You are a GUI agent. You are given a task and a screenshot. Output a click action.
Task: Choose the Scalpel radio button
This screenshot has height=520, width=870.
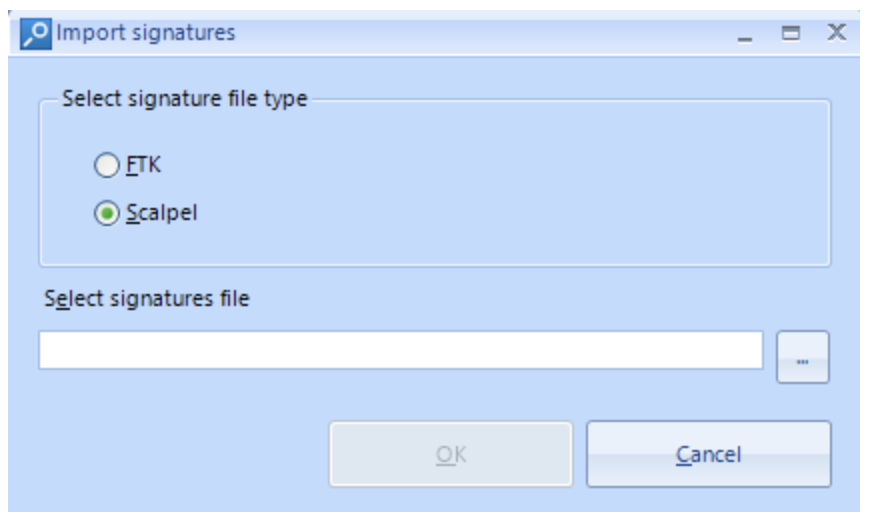click(107, 214)
